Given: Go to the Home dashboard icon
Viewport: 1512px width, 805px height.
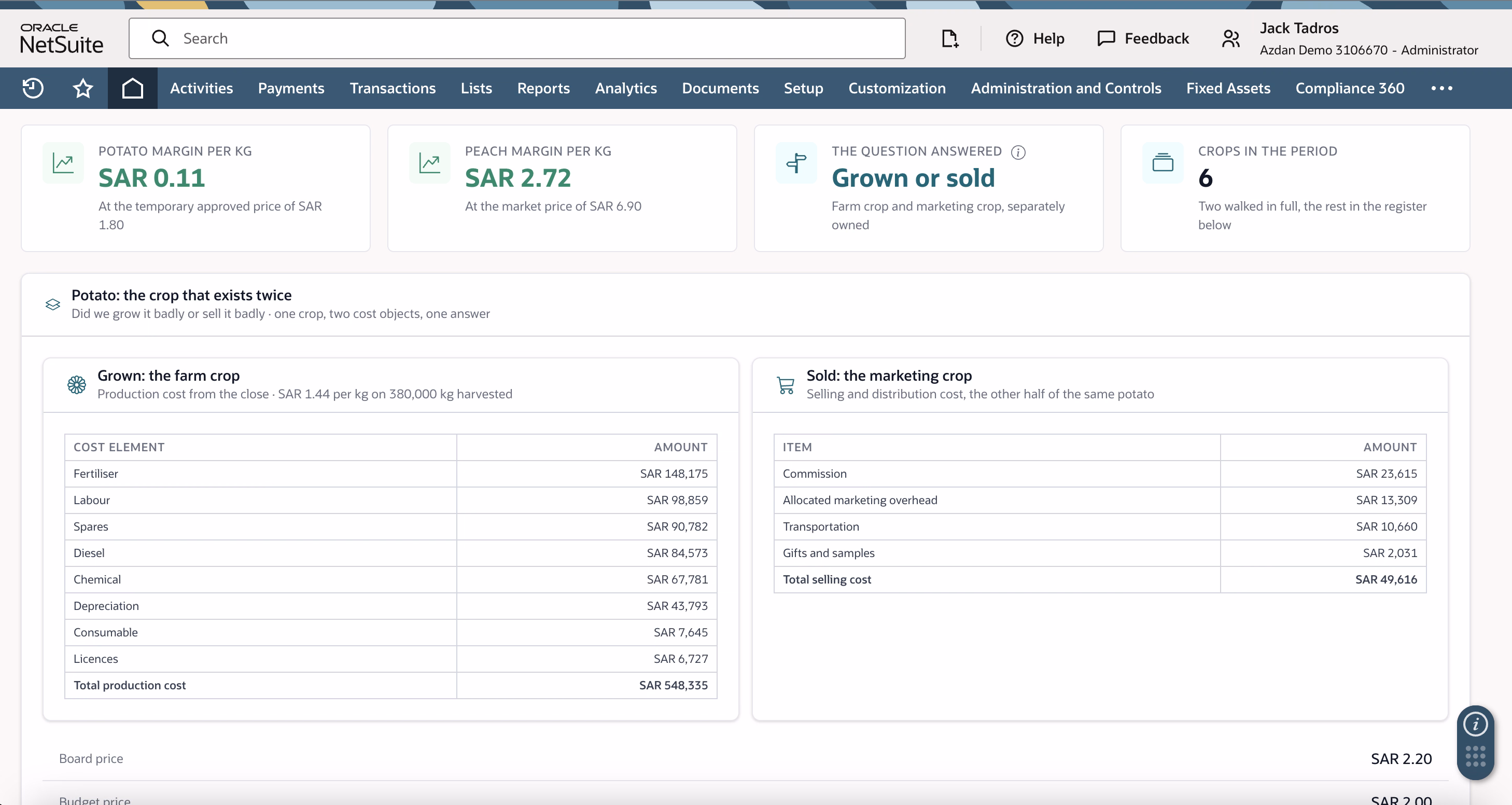Looking at the screenshot, I should 133,88.
